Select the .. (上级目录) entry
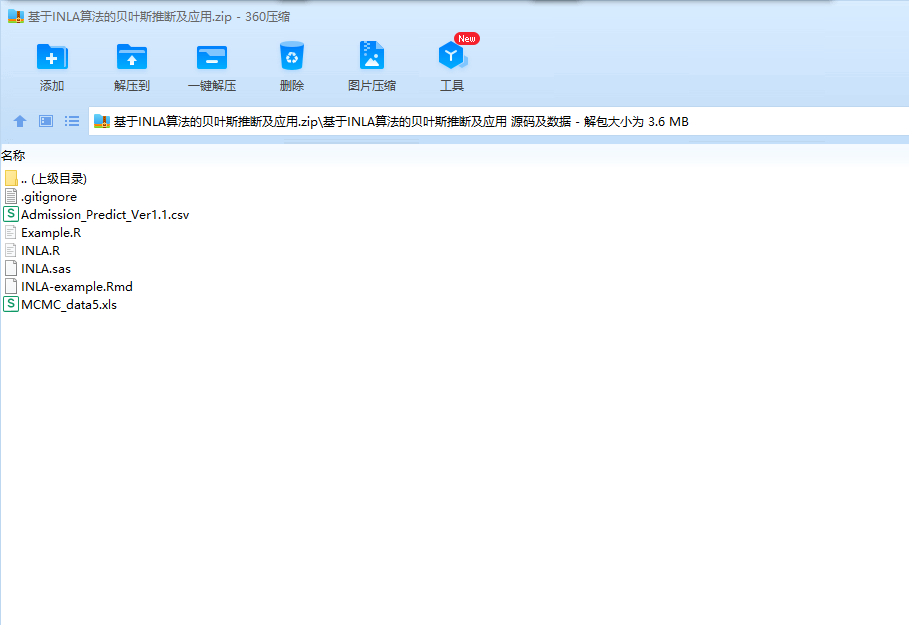Screen dimensions: 909x625 coord(54,179)
